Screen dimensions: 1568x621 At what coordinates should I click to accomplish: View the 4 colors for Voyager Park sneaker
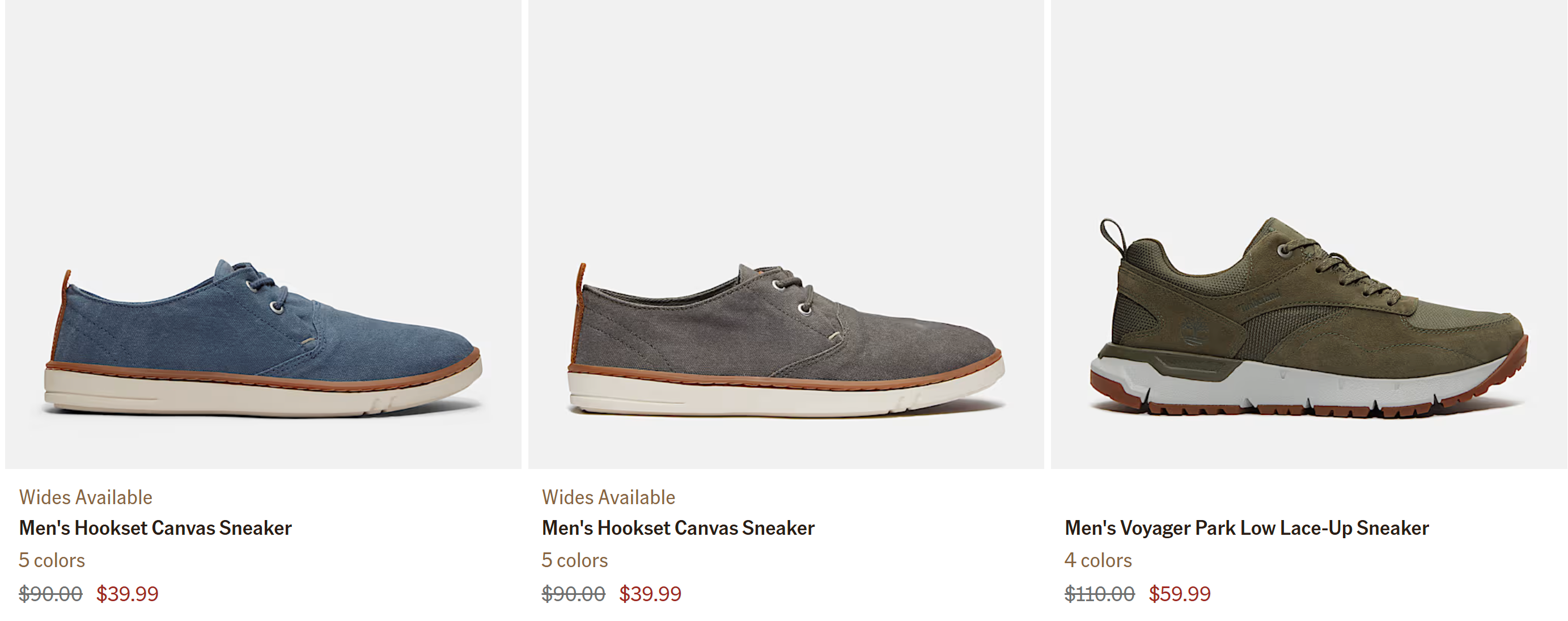1098,560
